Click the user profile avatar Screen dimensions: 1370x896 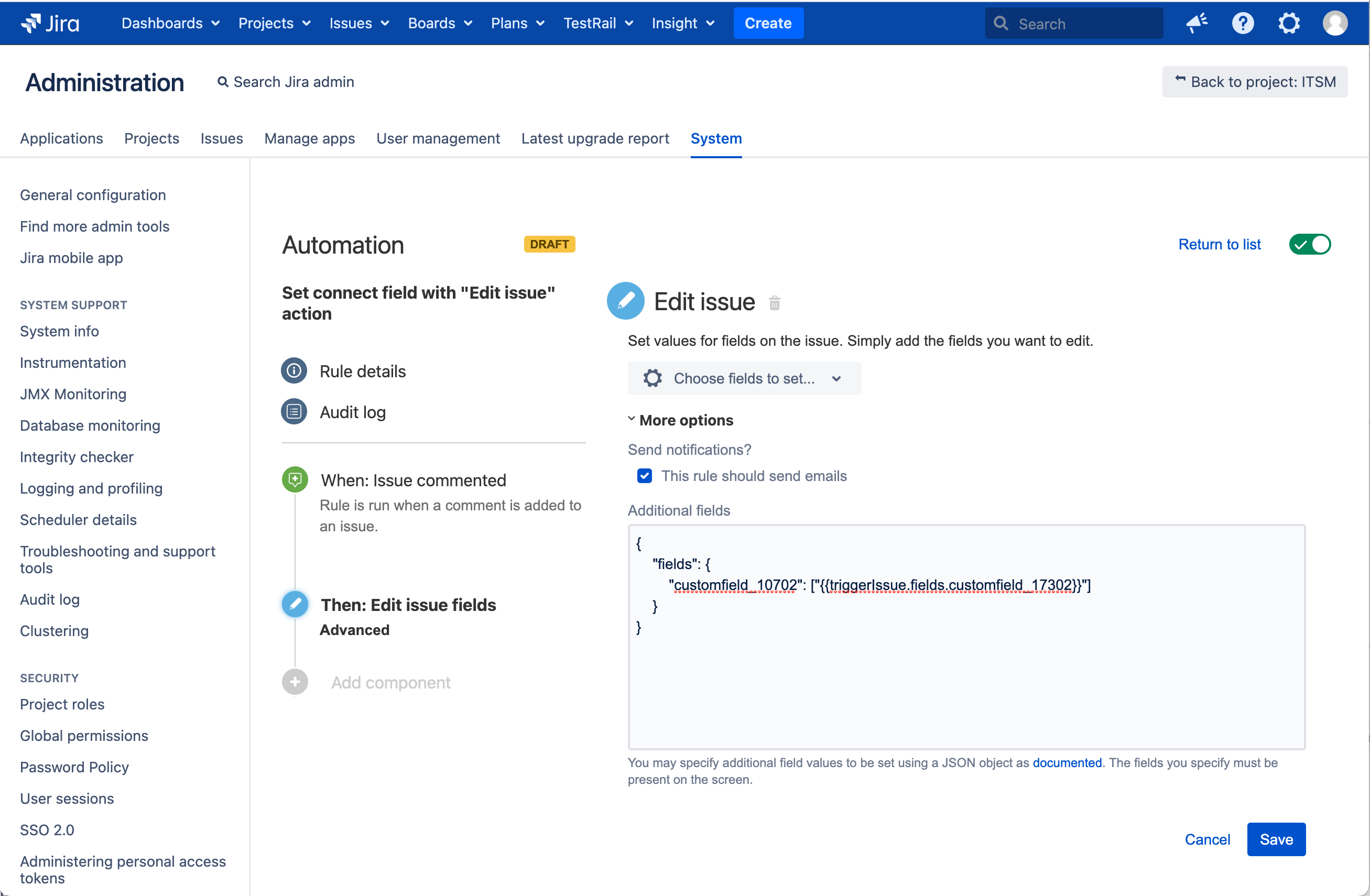[x=1334, y=24]
